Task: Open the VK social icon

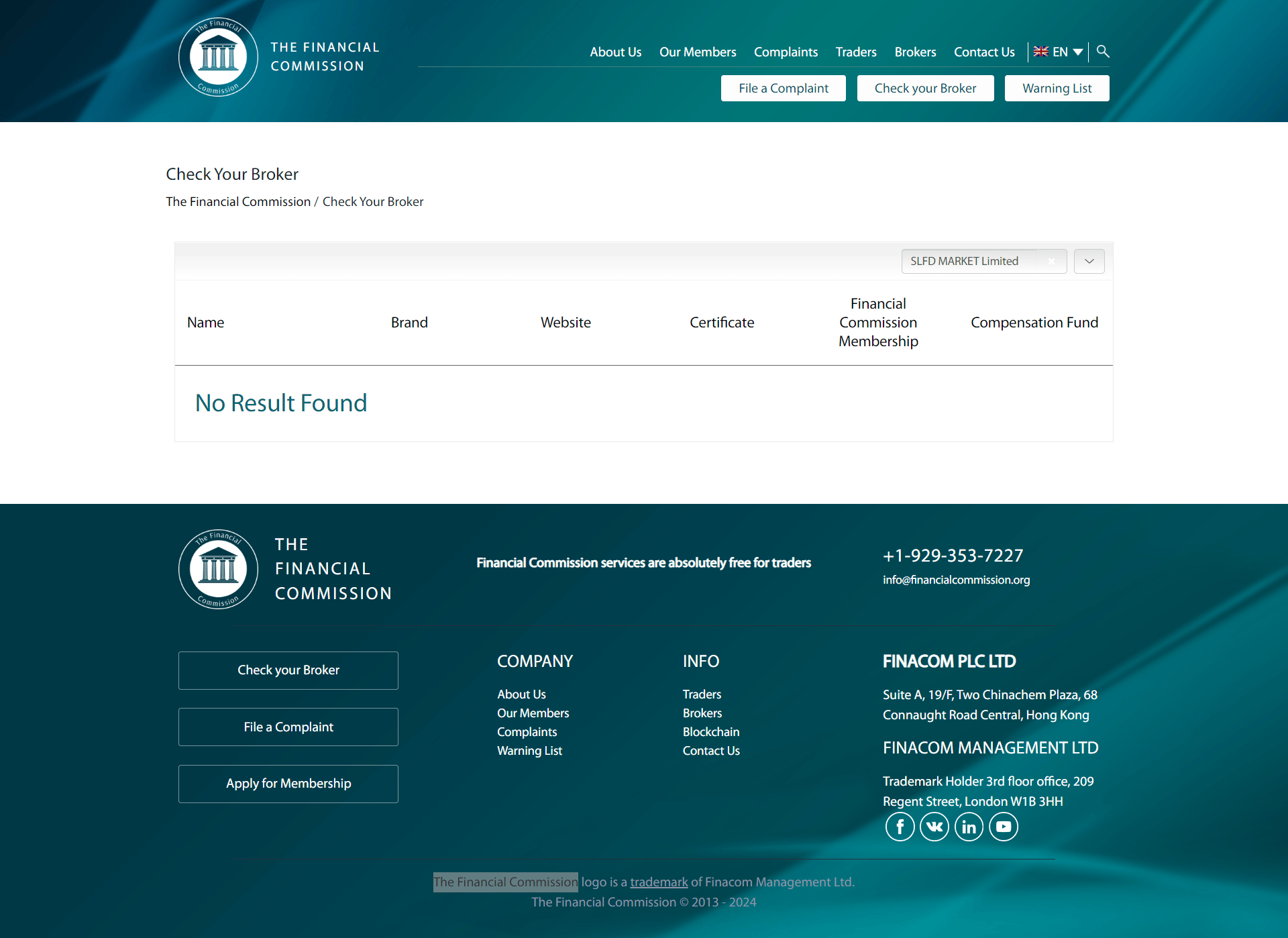Action: (x=934, y=827)
